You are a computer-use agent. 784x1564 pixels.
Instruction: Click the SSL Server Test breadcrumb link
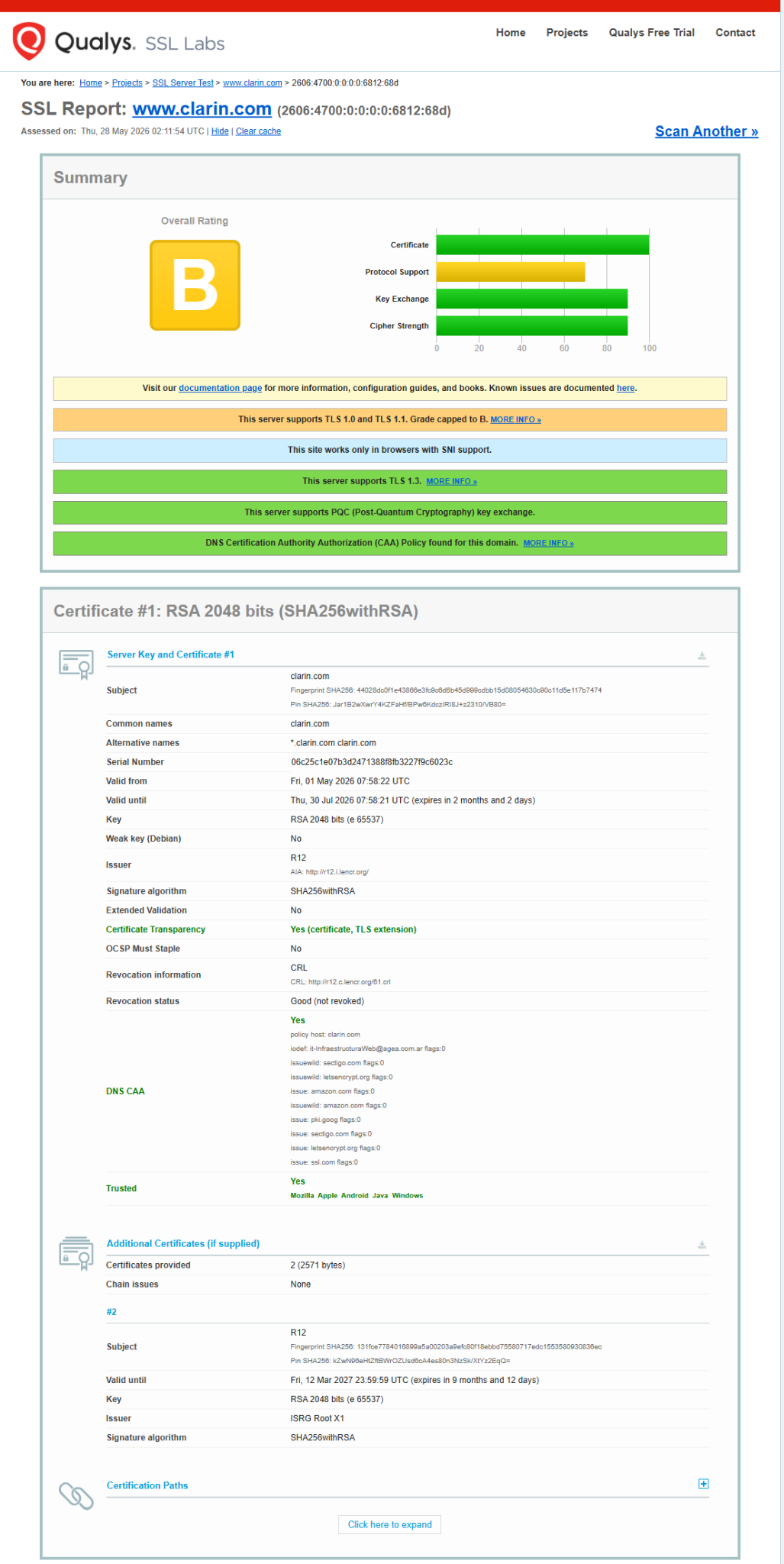(183, 83)
